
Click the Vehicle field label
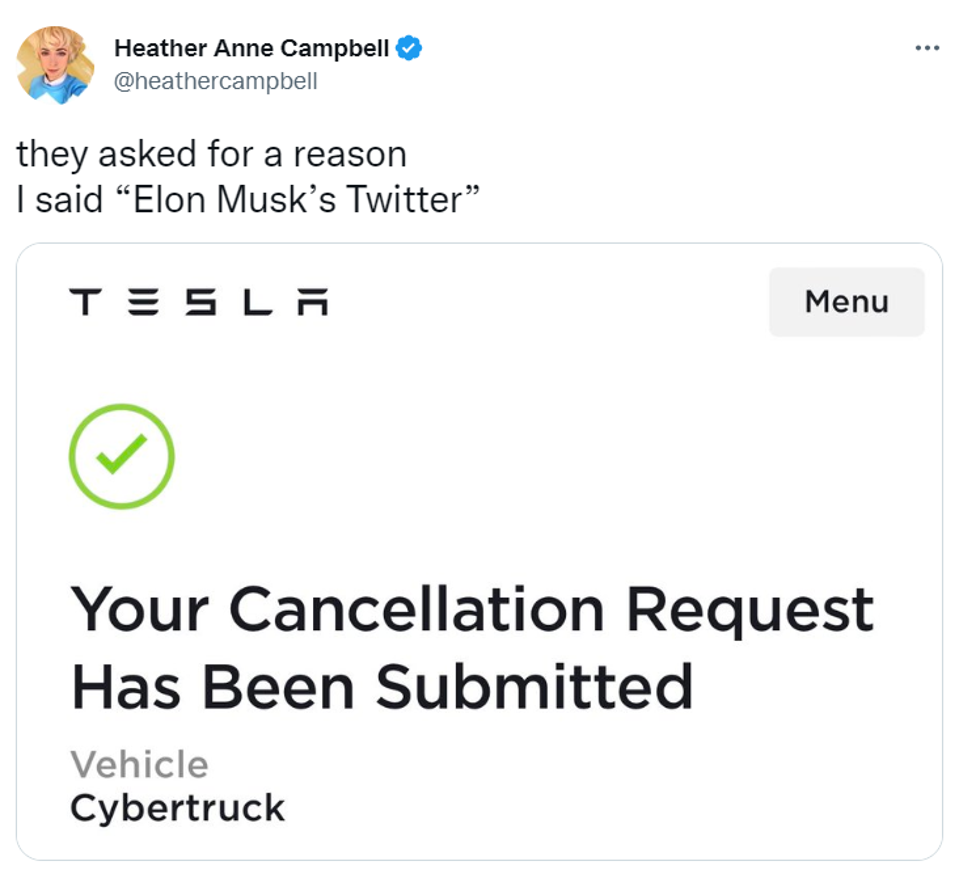pos(139,764)
